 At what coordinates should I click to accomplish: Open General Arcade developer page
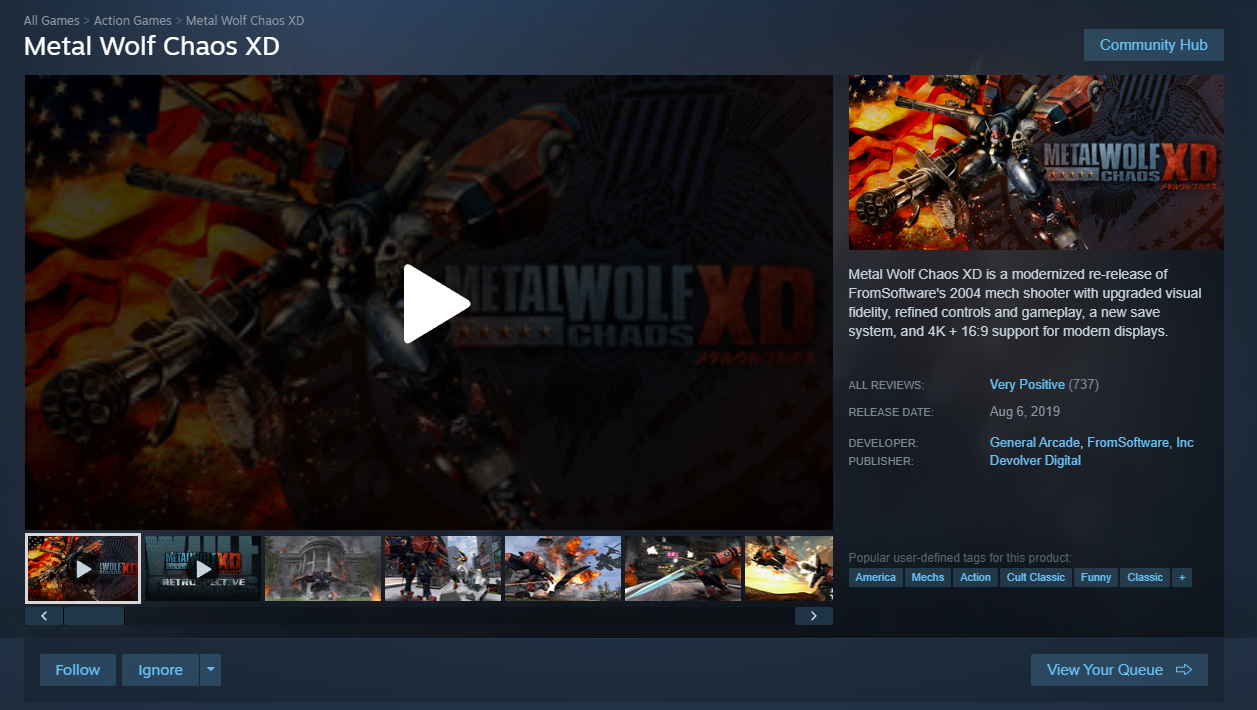[x=1035, y=442]
